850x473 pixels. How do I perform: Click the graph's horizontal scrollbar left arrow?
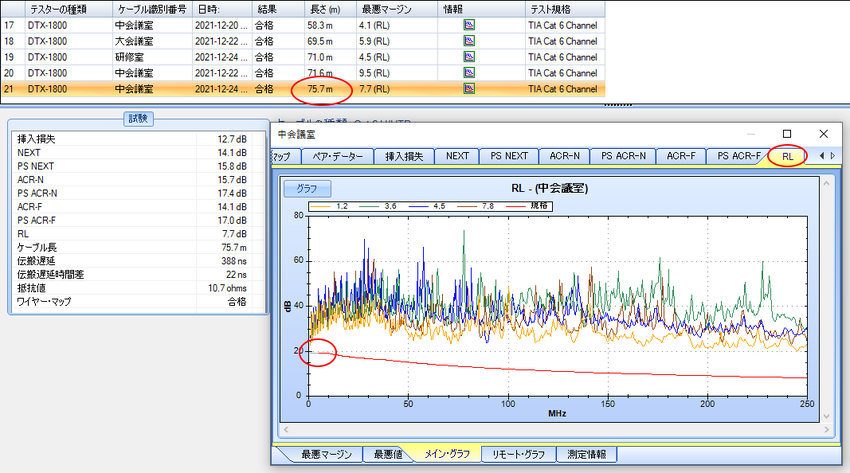[286, 430]
